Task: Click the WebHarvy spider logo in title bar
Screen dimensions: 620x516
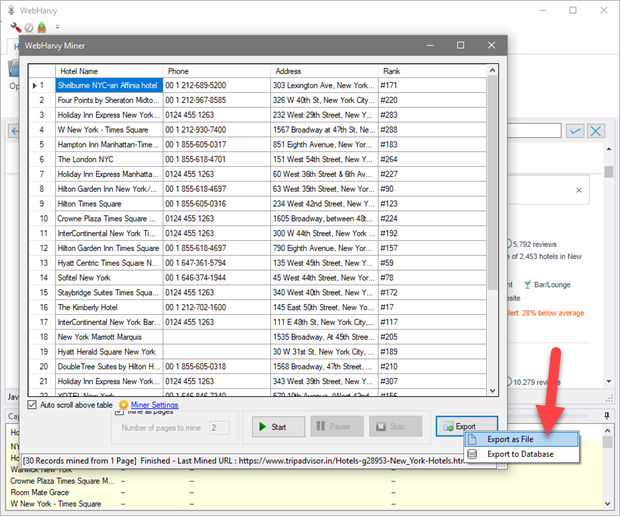Action: 11,8
